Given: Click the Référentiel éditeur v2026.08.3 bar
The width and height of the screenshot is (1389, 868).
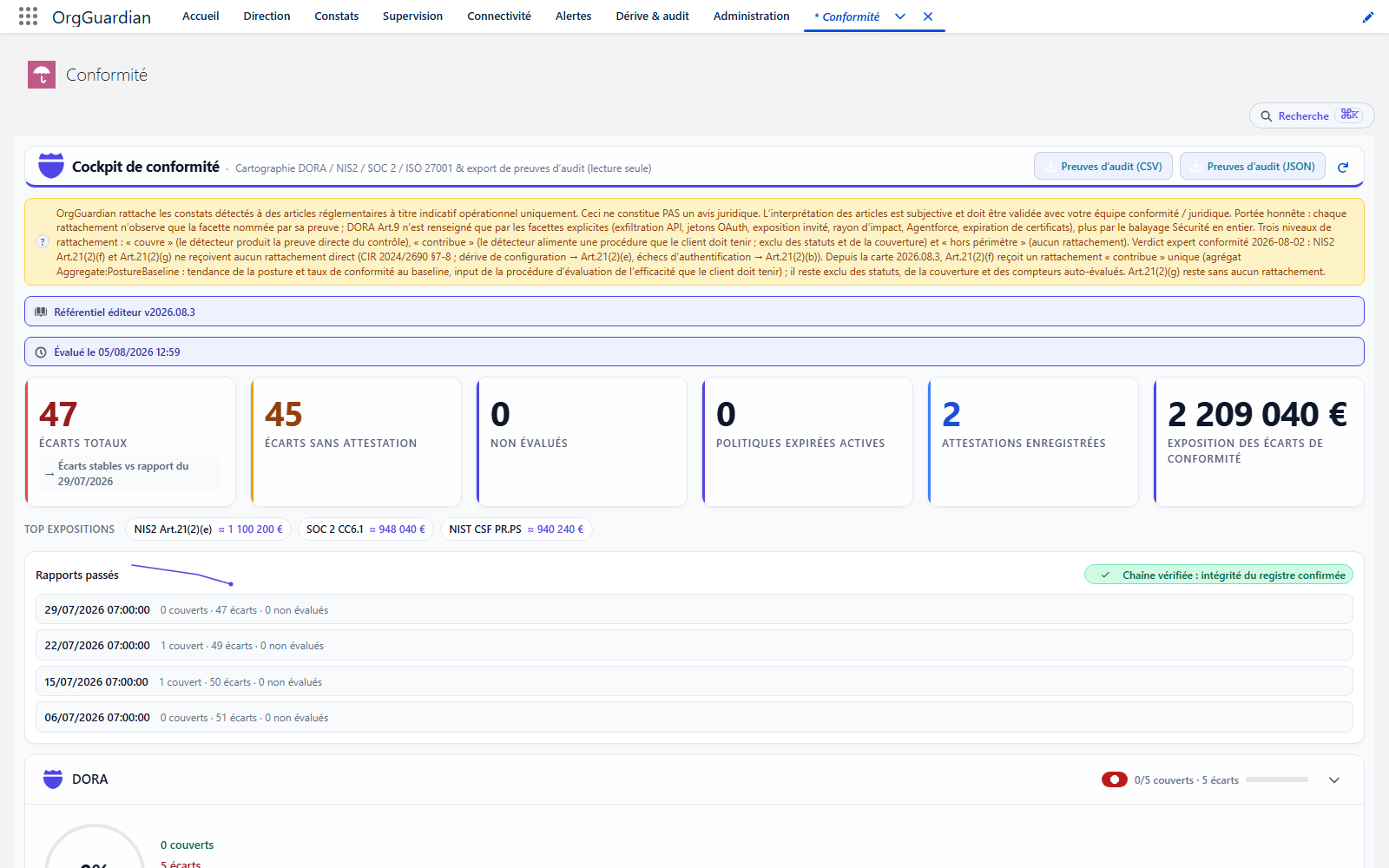Looking at the screenshot, I should click(694, 312).
